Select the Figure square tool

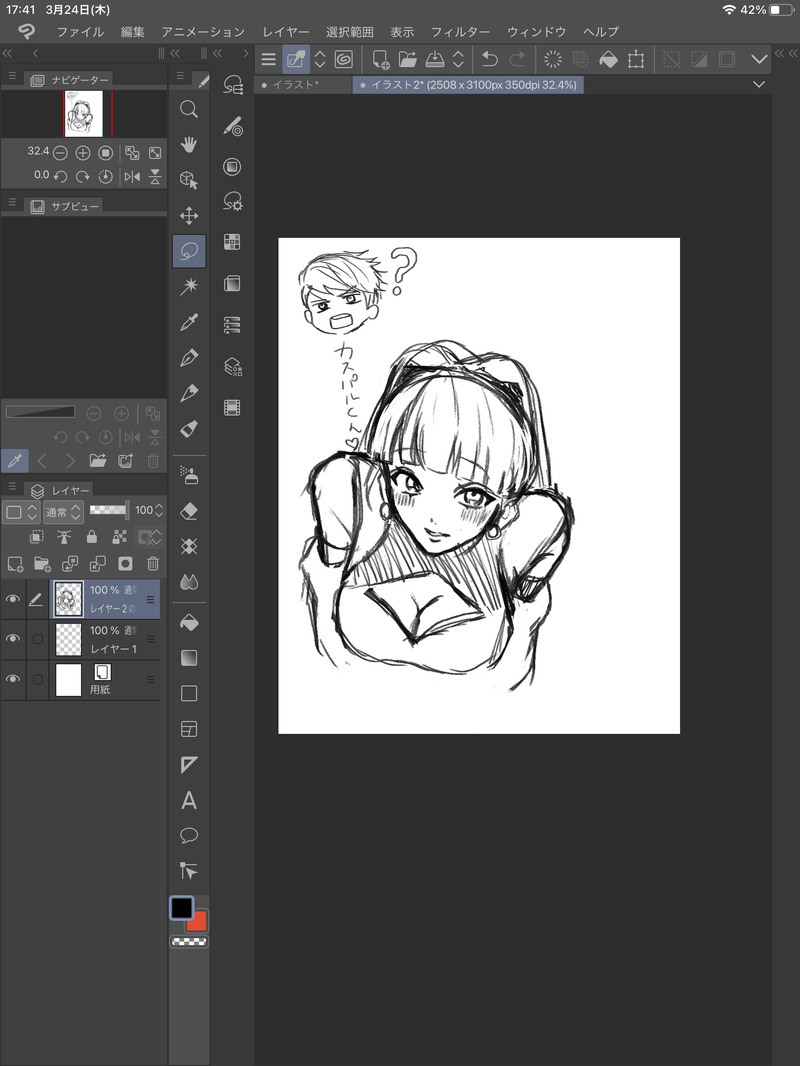click(x=189, y=693)
